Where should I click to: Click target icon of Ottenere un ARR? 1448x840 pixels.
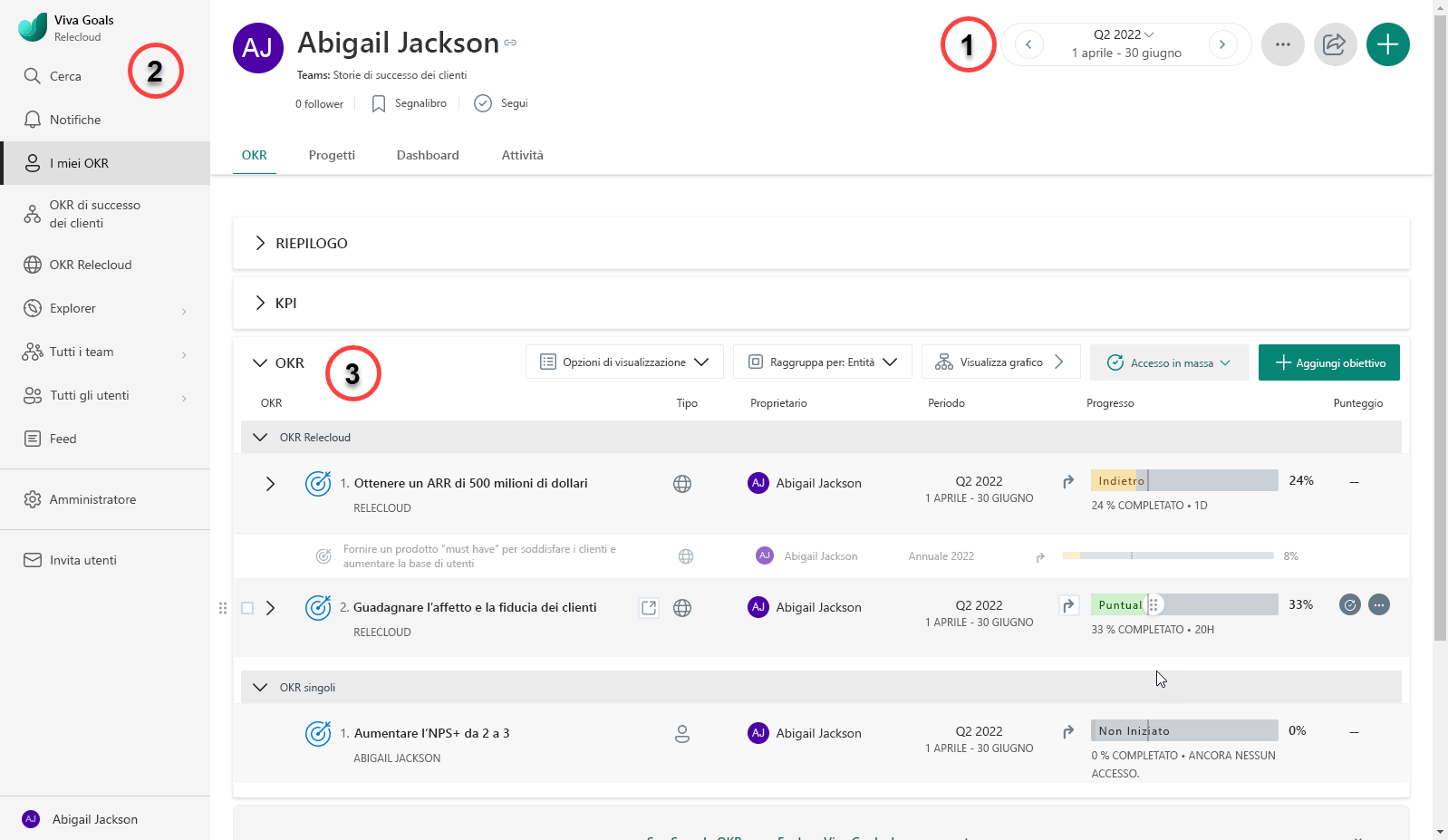(x=318, y=483)
